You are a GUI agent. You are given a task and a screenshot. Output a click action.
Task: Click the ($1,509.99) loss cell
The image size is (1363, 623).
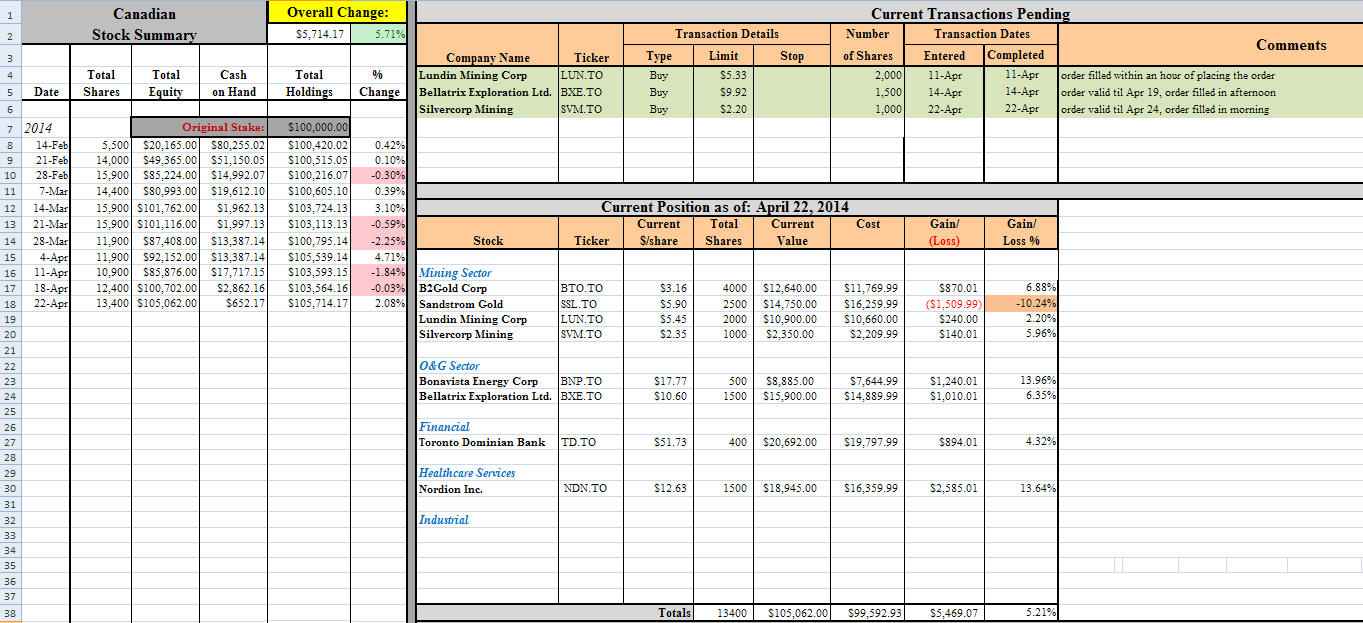(x=945, y=304)
